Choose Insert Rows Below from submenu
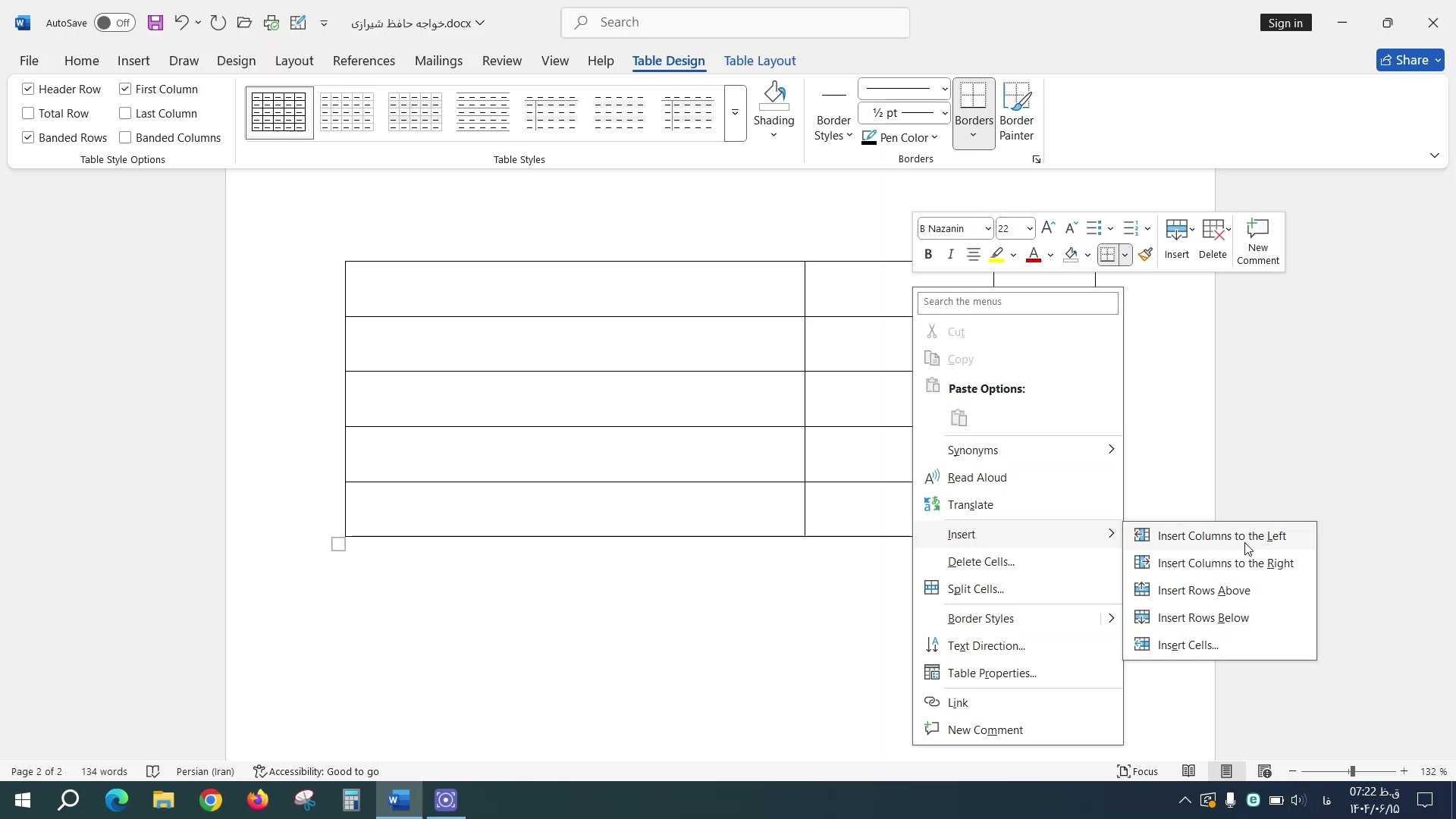The height and width of the screenshot is (819, 1456). pyautogui.click(x=1203, y=618)
